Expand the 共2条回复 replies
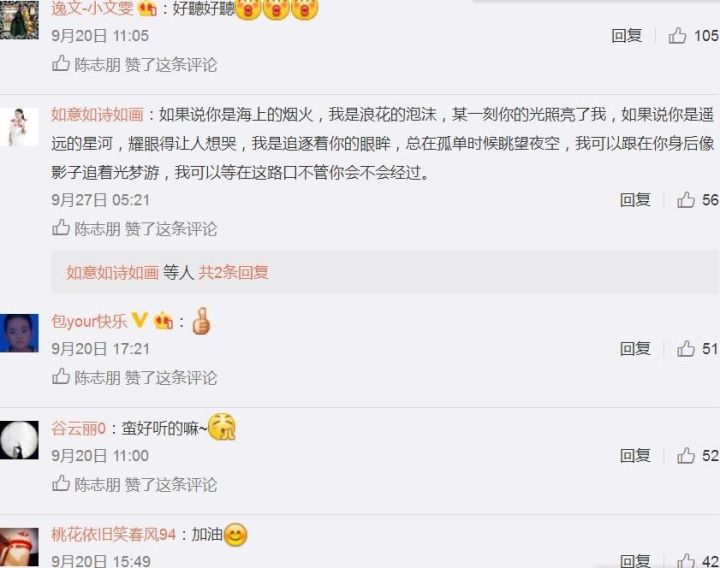 tap(233, 272)
